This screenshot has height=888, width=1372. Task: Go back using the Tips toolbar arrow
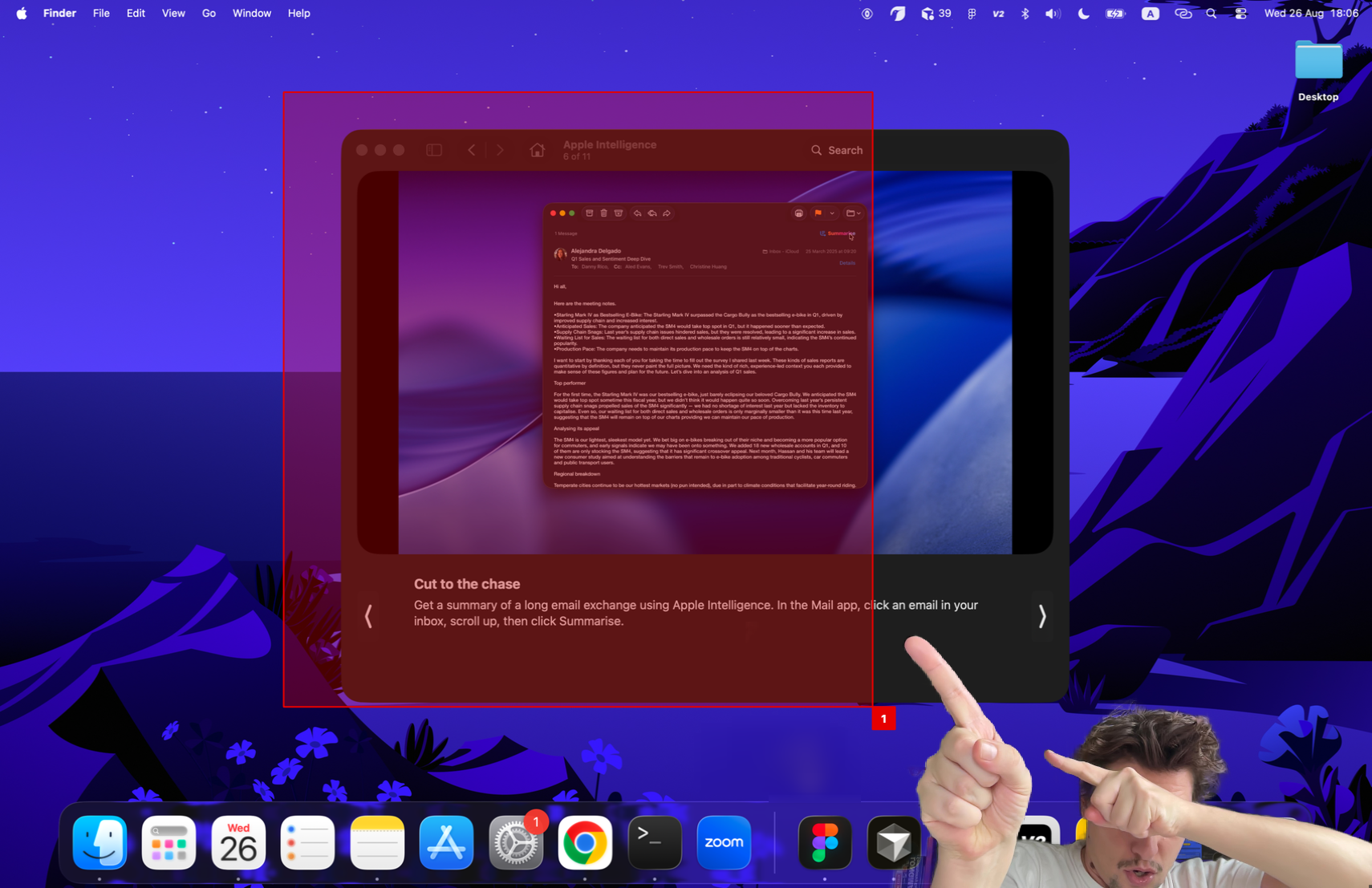(472, 150)
